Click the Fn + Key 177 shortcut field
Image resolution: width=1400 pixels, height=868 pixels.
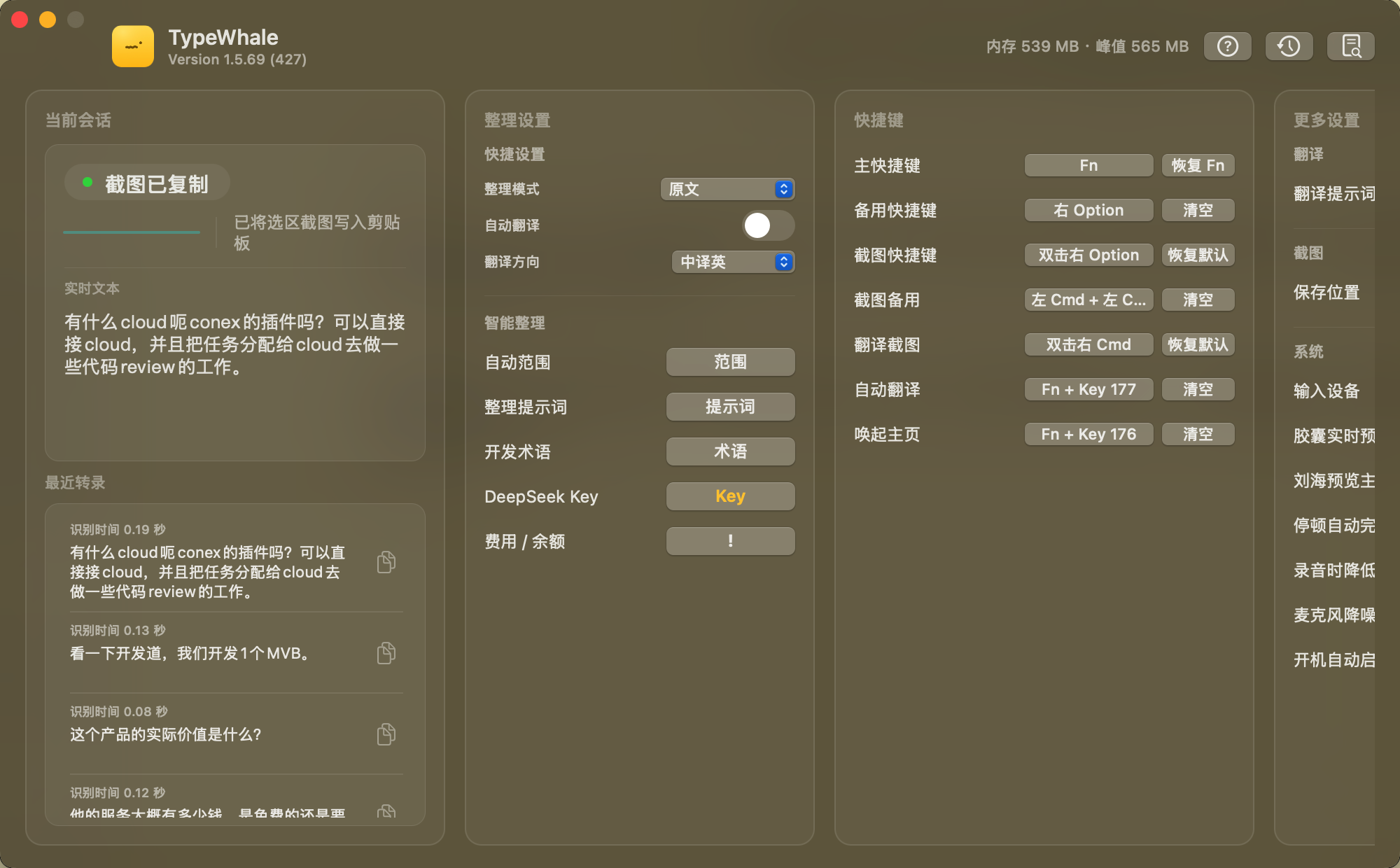click(1088, 389)
